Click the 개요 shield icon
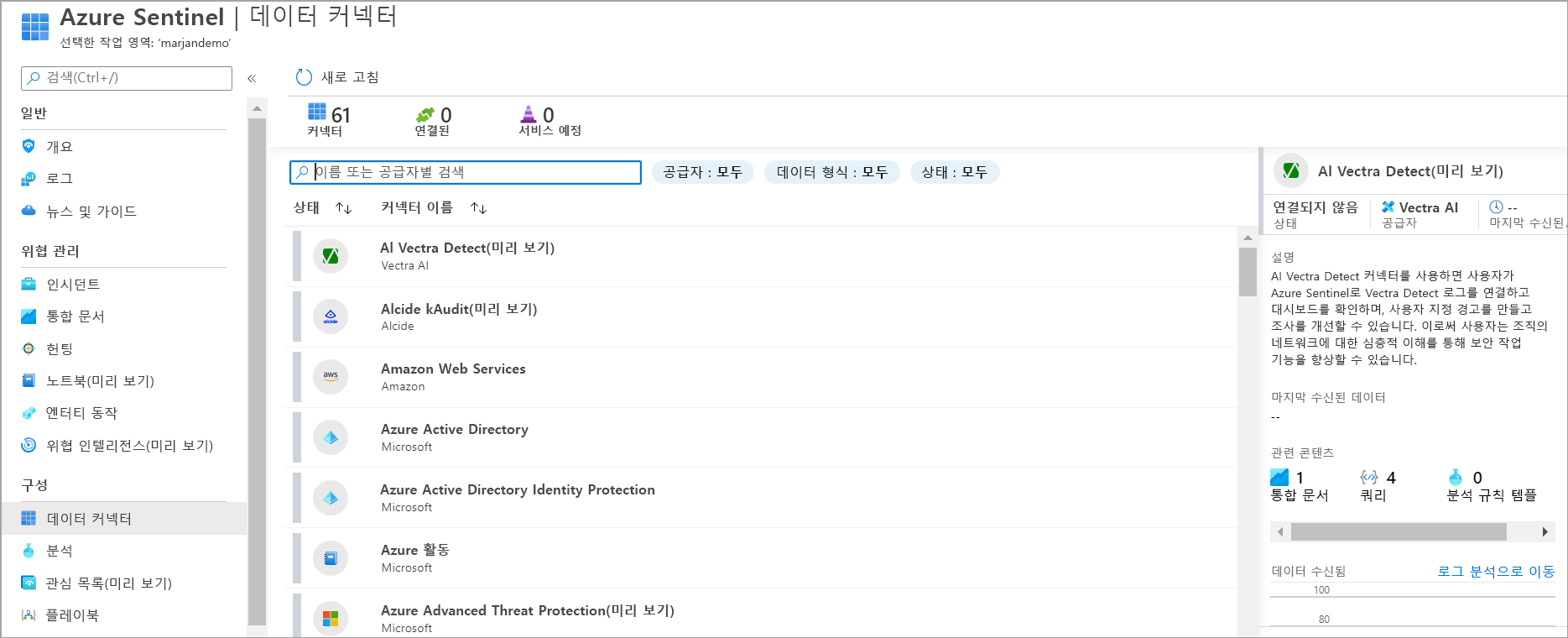 (29, 146)
